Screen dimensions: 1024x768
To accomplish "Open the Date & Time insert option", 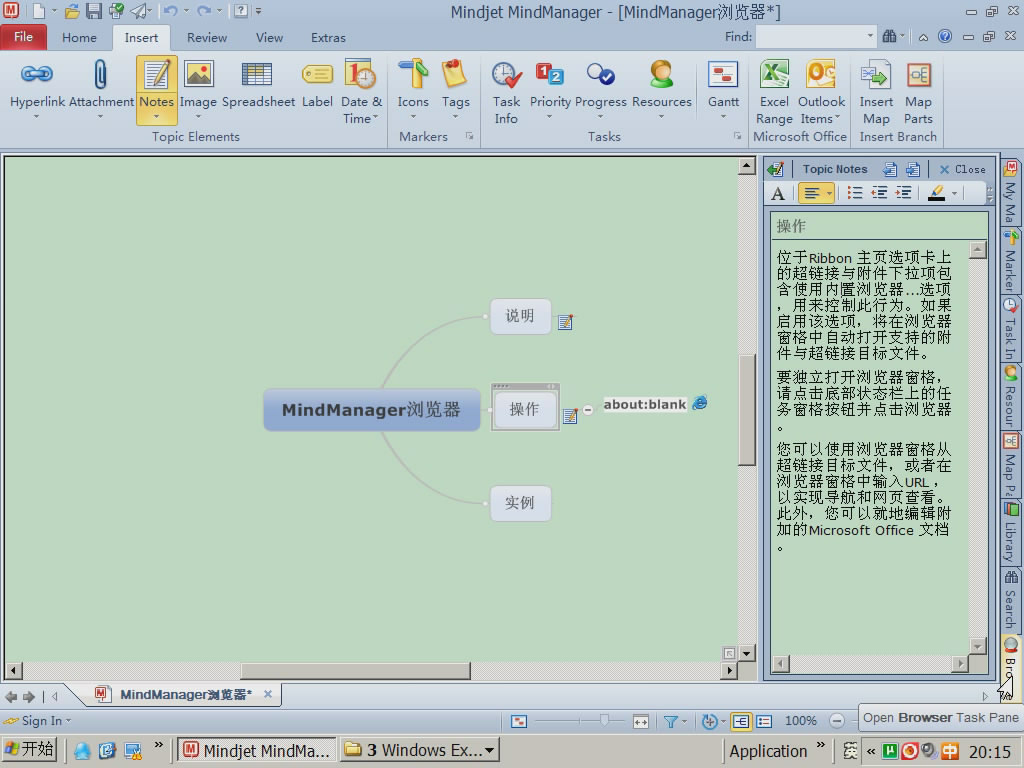I will (361, 91).
